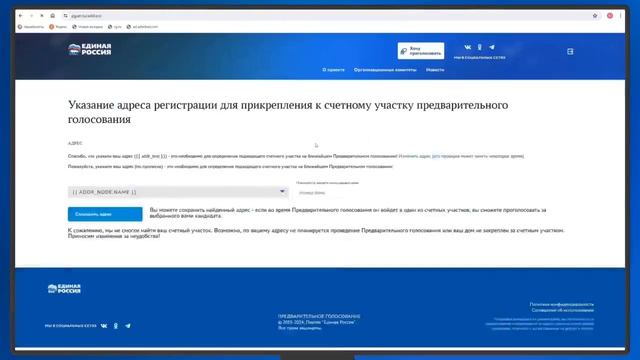Open the browser home page icon
The height and width of the screenshot is (360, 640).
point(53,16)
